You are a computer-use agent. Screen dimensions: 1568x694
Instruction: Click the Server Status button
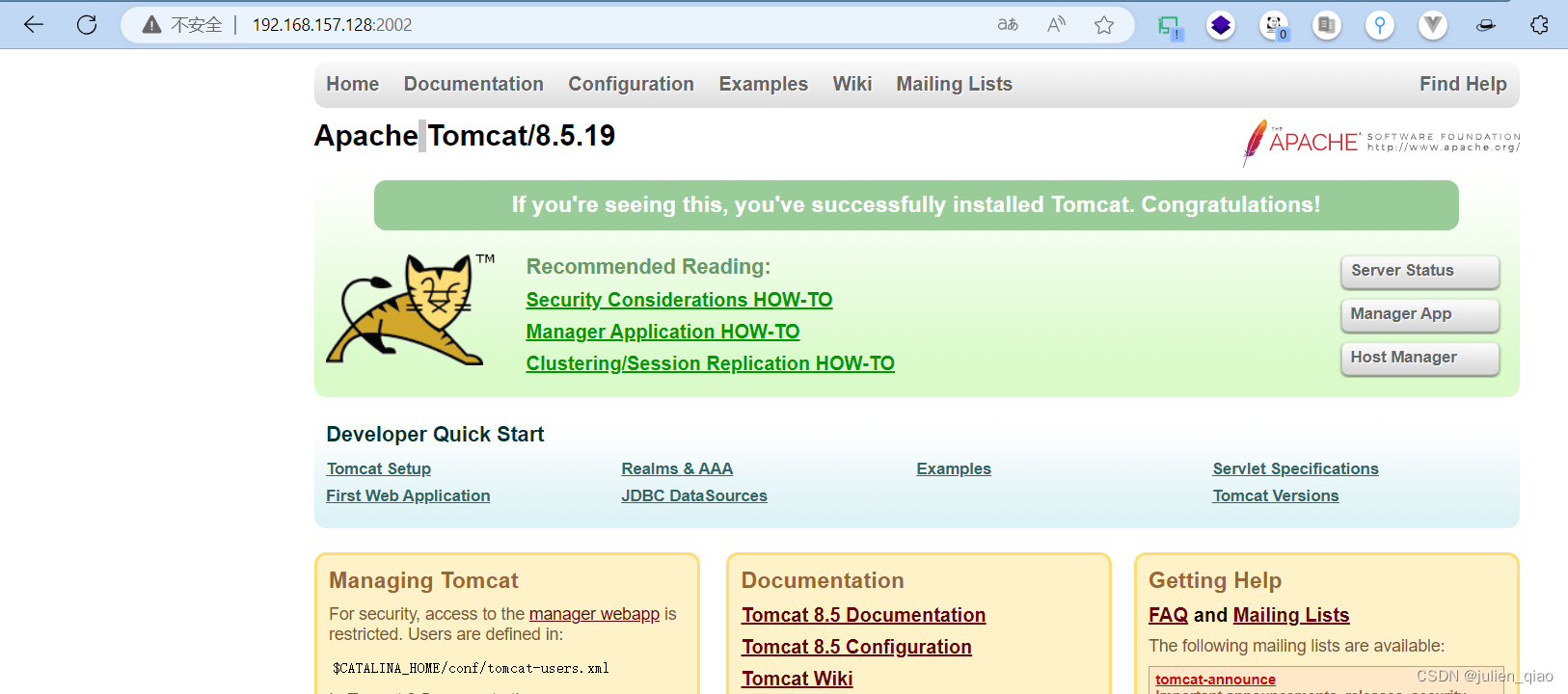1419,271
